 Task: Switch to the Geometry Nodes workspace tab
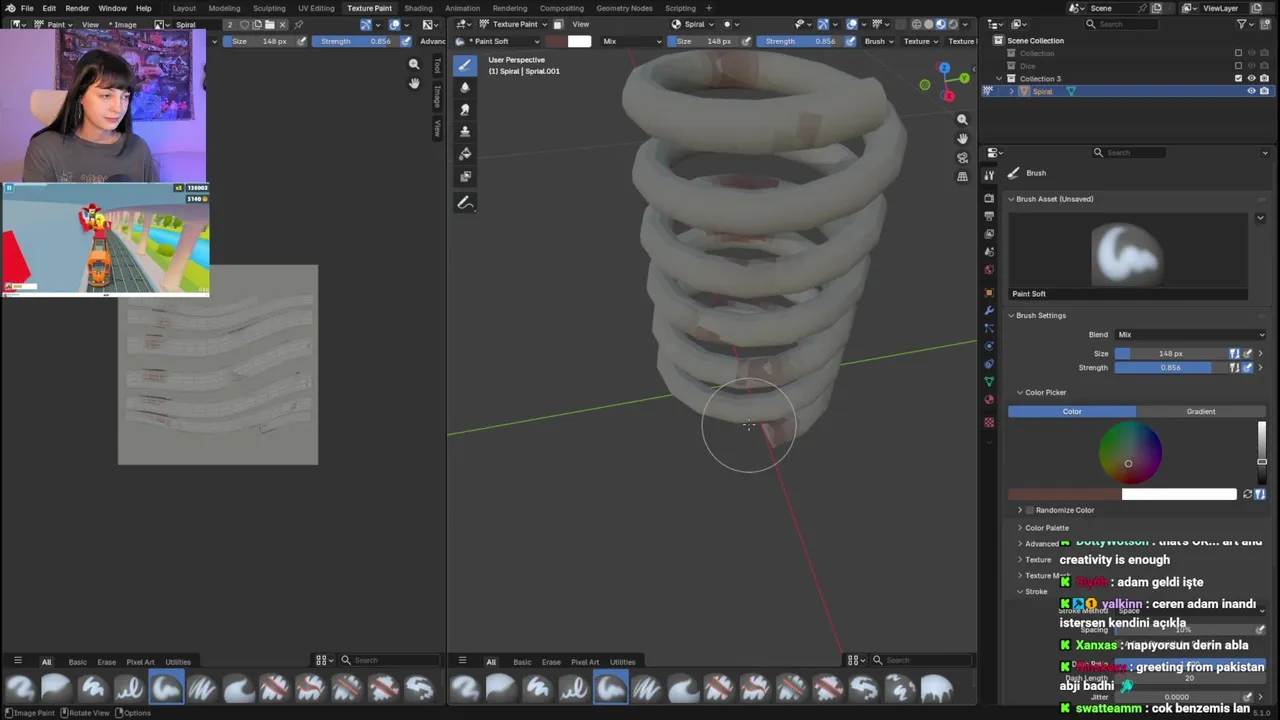(x=624, y=8)
